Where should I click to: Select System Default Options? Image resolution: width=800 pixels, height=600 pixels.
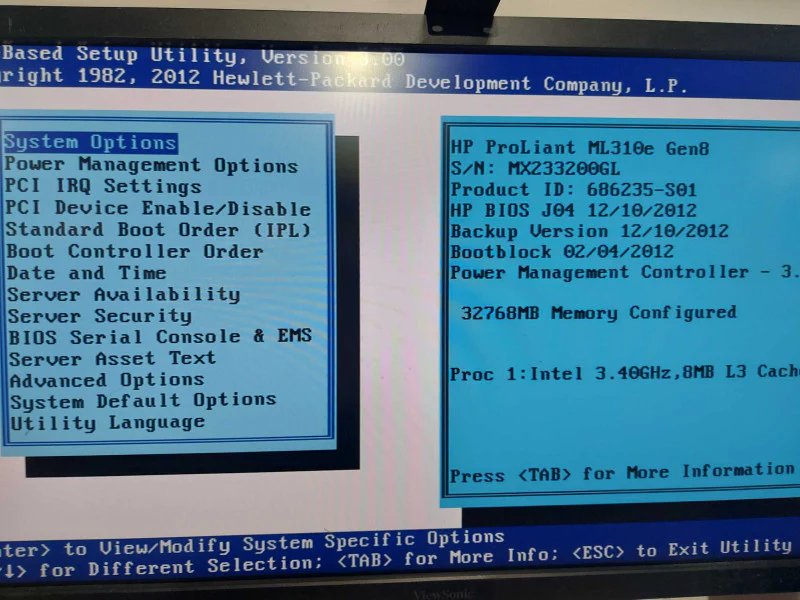tap(143, 401)
